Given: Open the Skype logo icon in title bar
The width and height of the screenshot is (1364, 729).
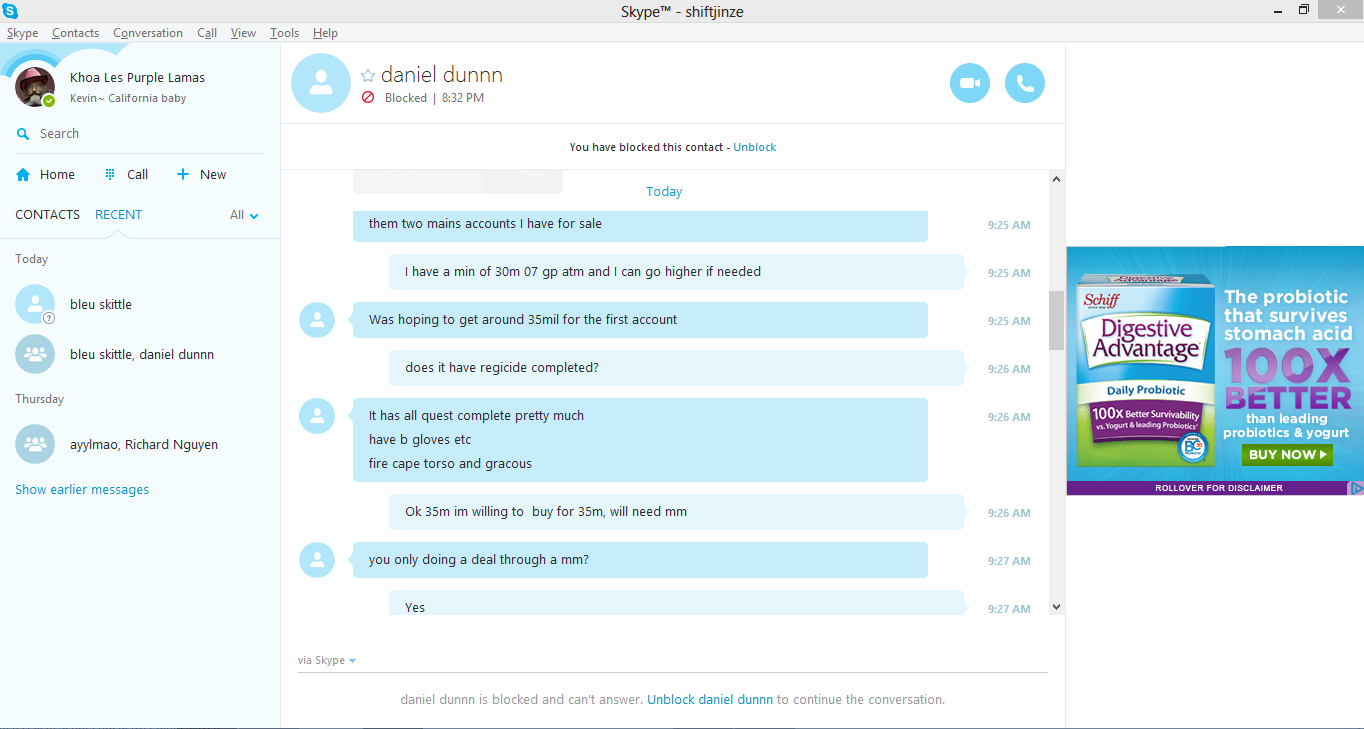Looking at the screenshot, I should [9, 11].
